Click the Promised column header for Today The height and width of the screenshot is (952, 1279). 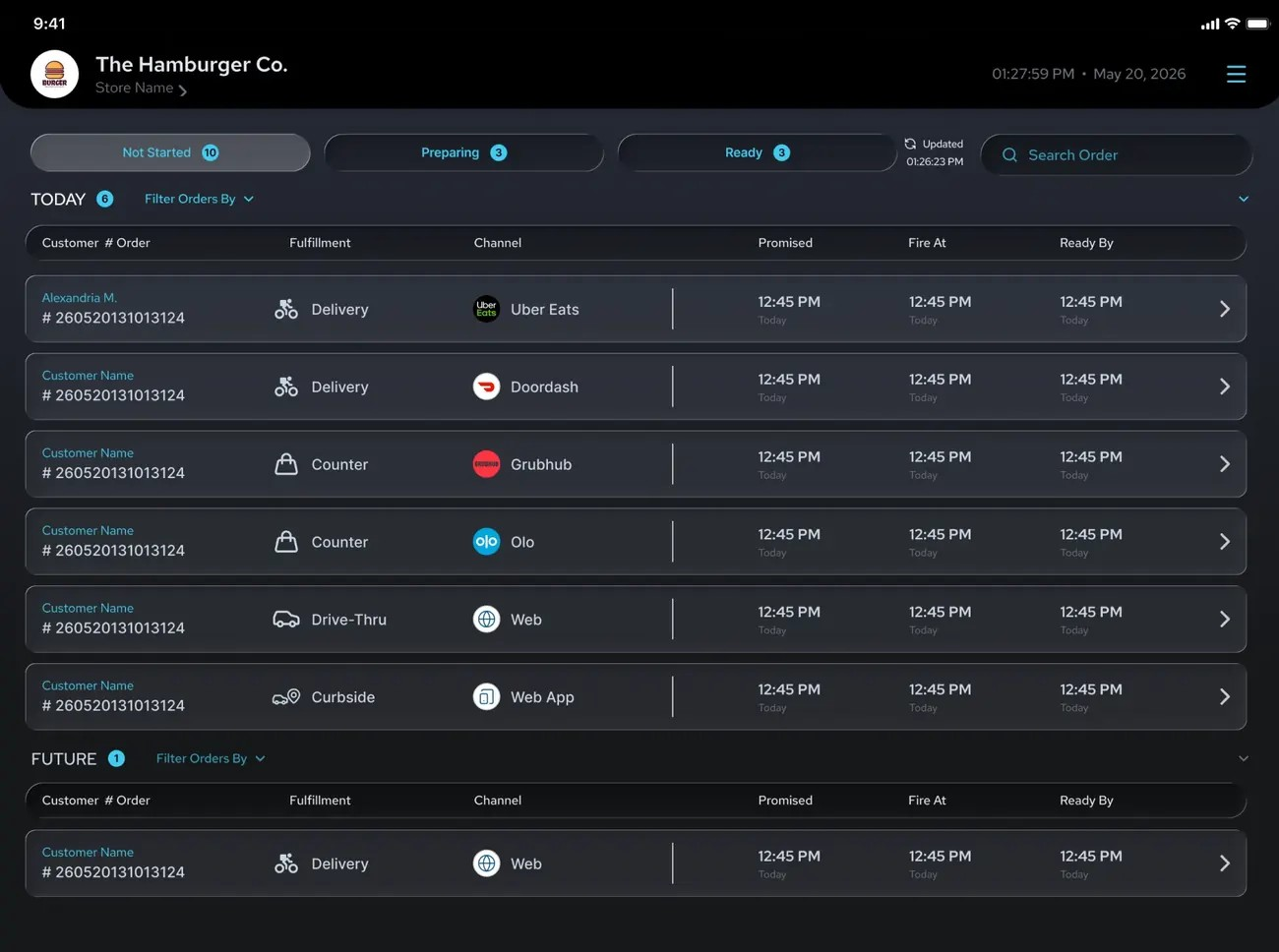pyautogui.click(x=785, y=243)
